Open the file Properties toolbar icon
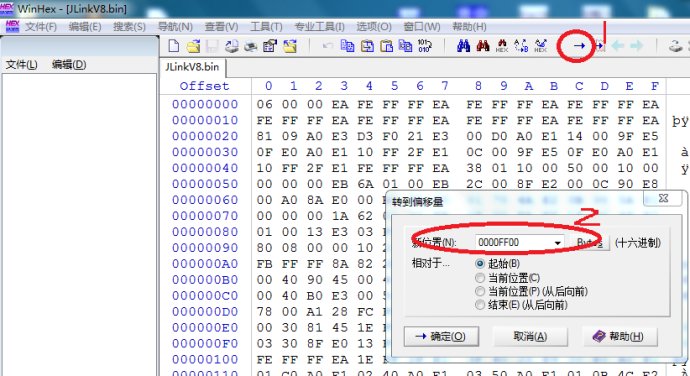690x376 pixels. [270, 46]
